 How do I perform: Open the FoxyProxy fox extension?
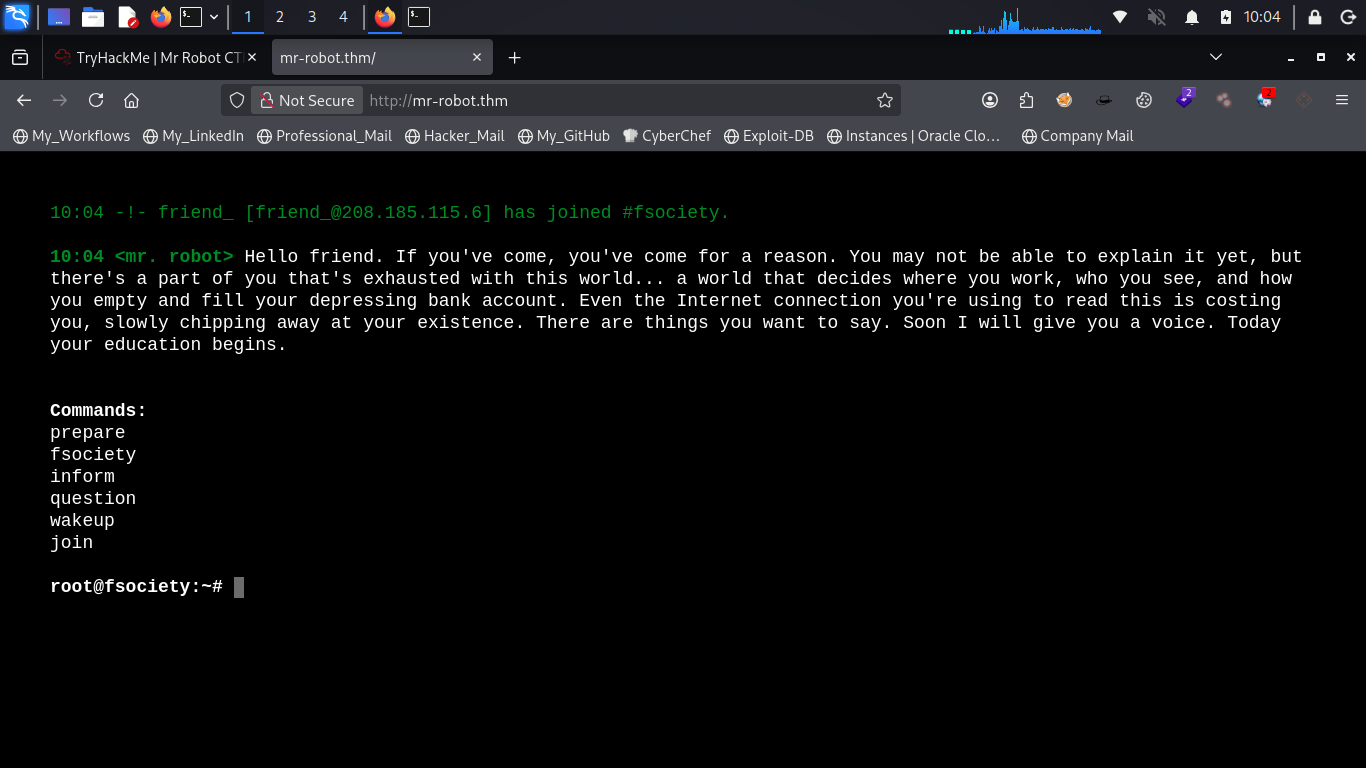click(x=1064, y=100)
